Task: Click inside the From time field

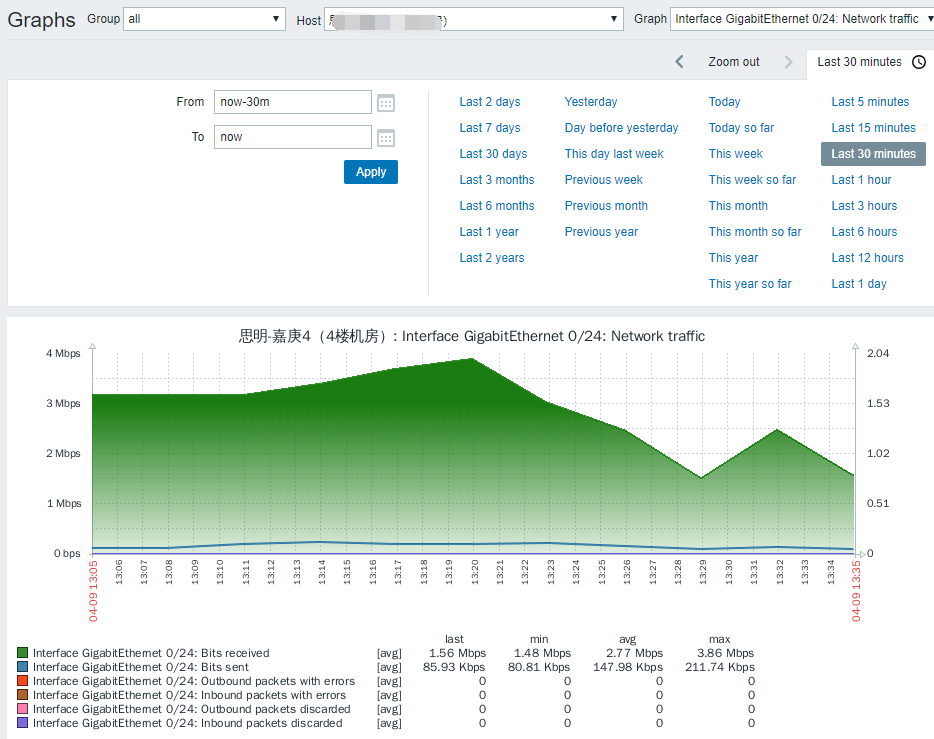Action: [292, 102]
